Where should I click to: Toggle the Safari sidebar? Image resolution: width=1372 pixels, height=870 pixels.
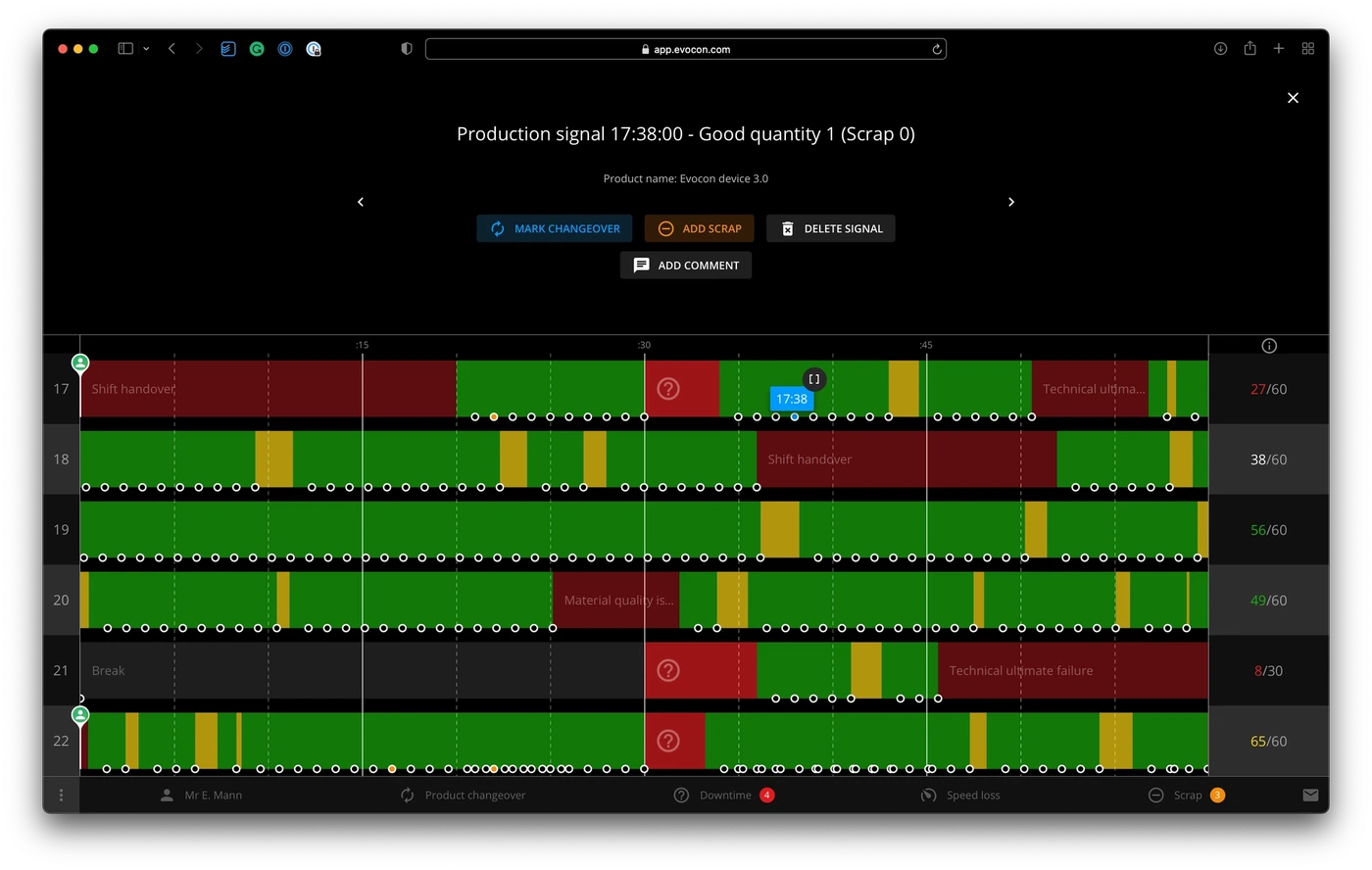click(125, 49)
